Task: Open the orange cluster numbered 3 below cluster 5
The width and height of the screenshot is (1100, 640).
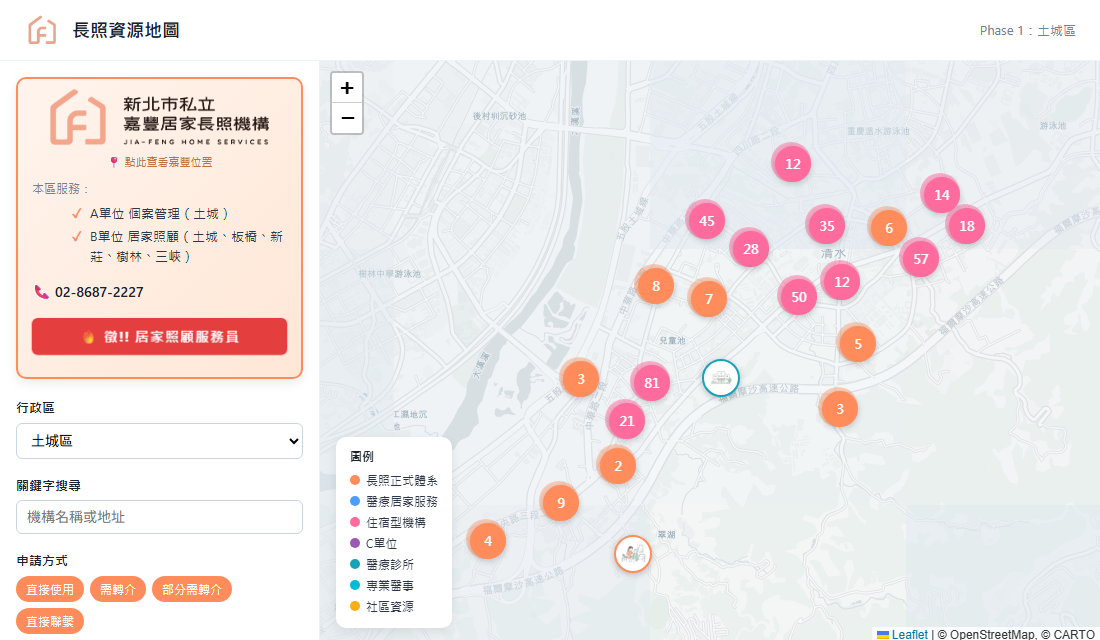Action: tap(839, 408)
